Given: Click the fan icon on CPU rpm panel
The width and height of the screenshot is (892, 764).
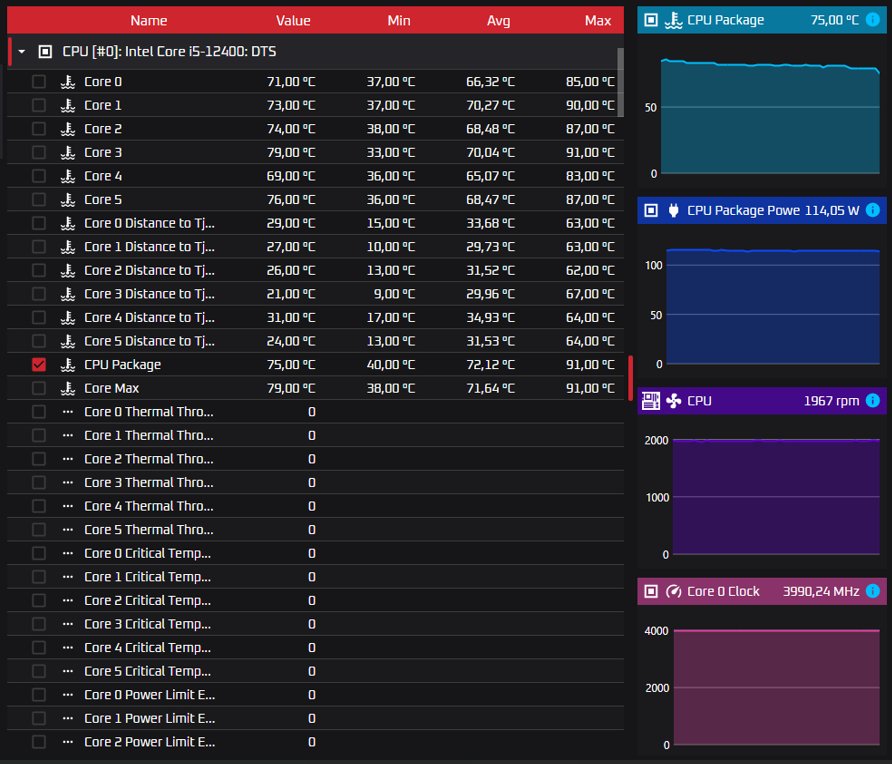Looking at the screenshot, I should click(x=674, y=401).
